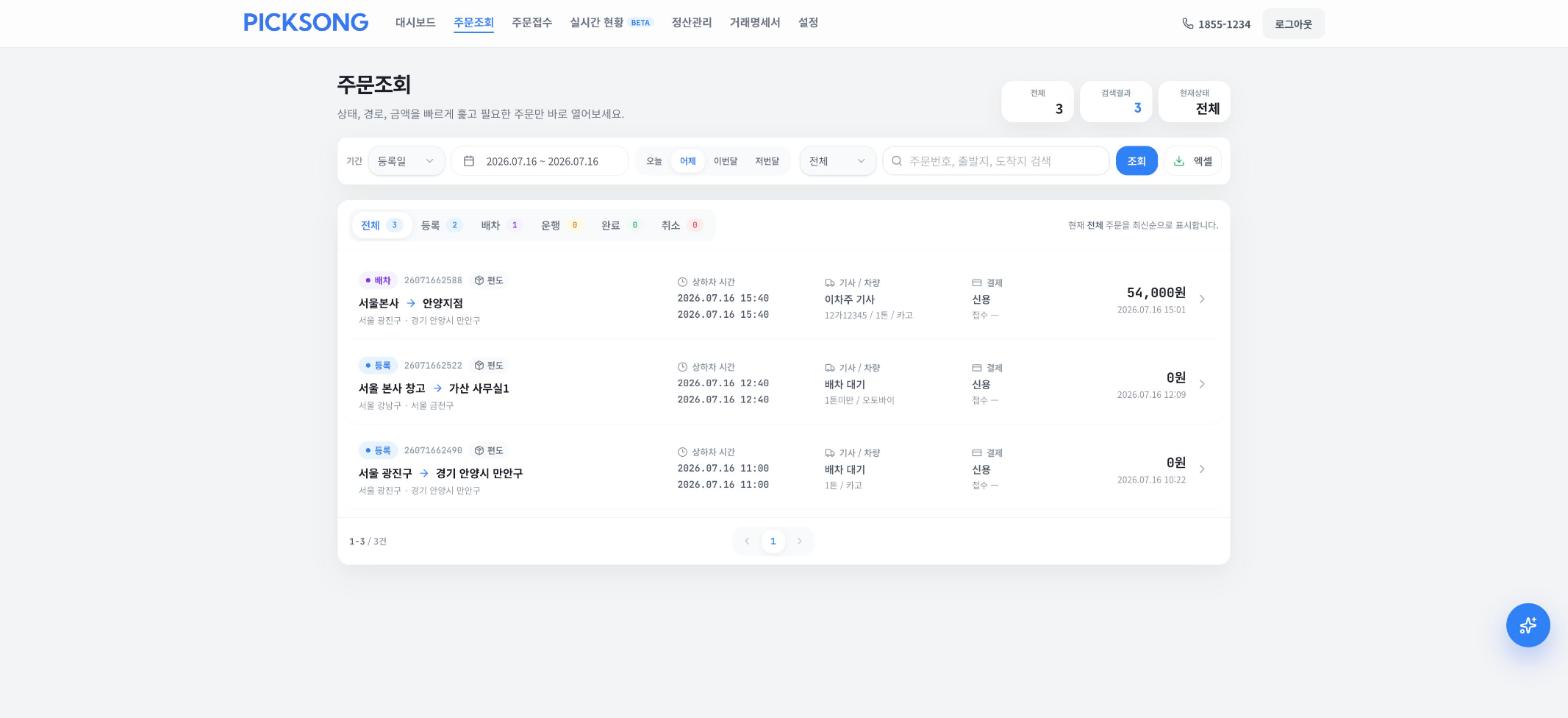Viewport: 1568px width, 718px height.
Task: Open the 설정 menu
Action: tap(808, 22)
